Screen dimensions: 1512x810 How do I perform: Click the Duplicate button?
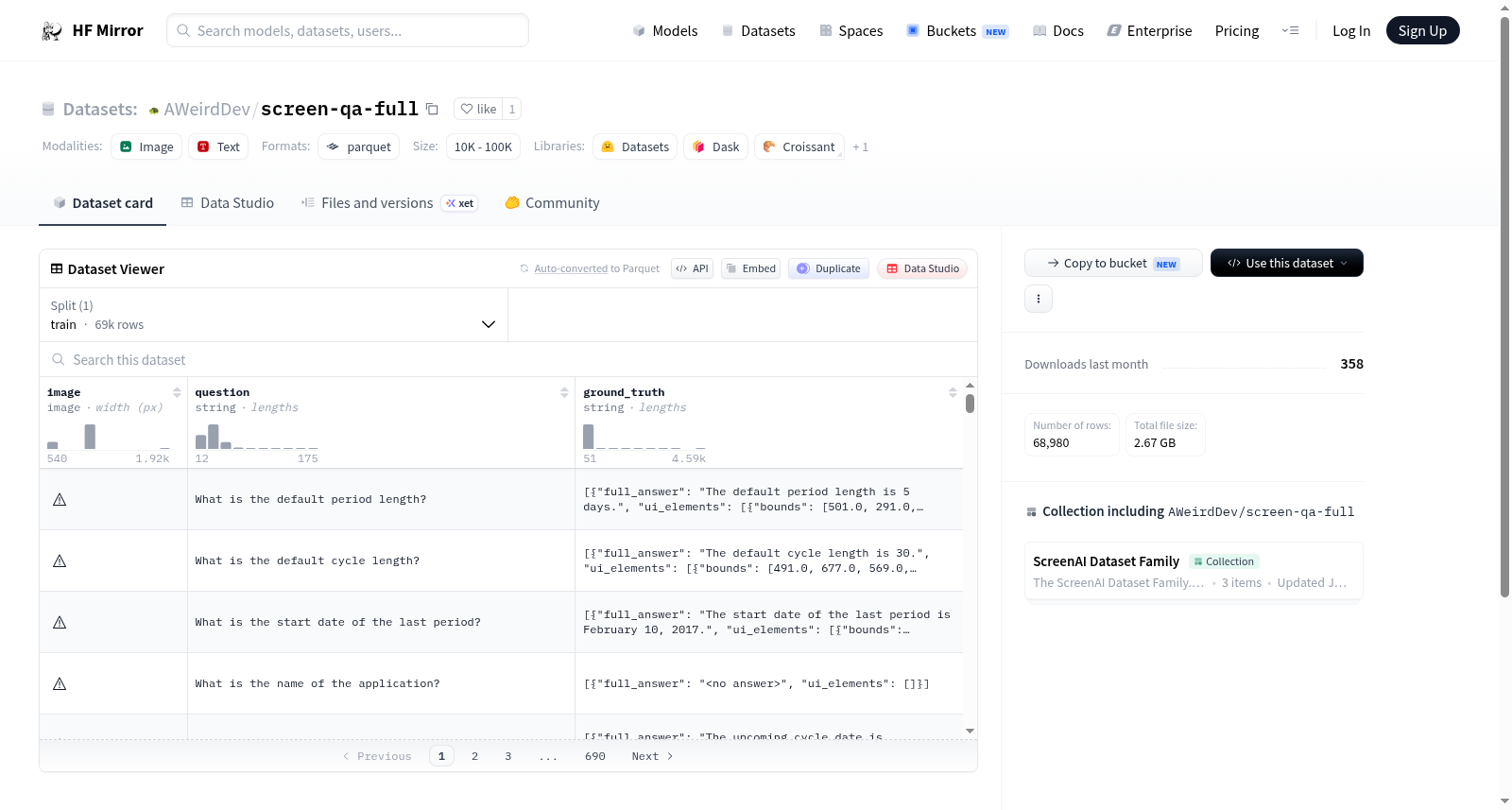(829, 268)
